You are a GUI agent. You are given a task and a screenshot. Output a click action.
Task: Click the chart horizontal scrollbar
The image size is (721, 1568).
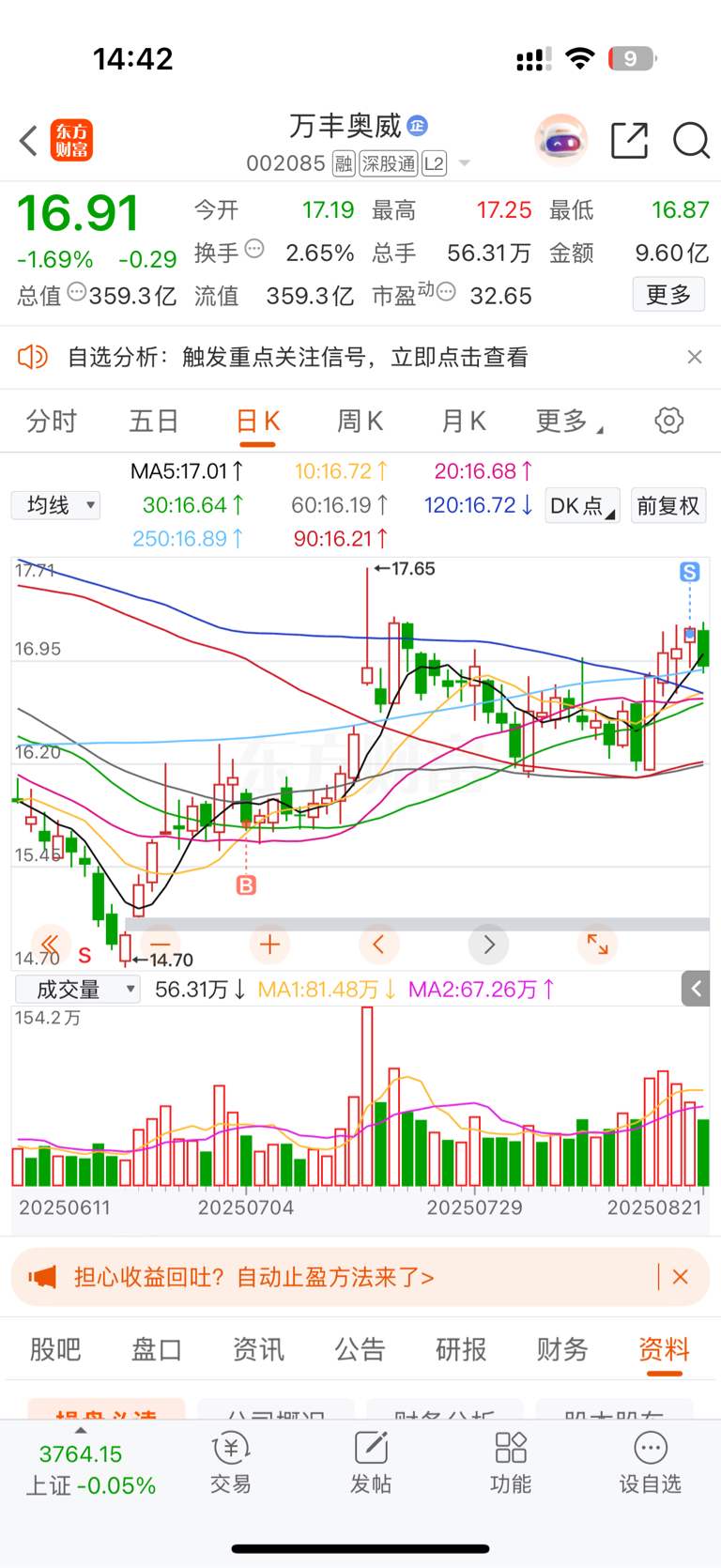417,924
